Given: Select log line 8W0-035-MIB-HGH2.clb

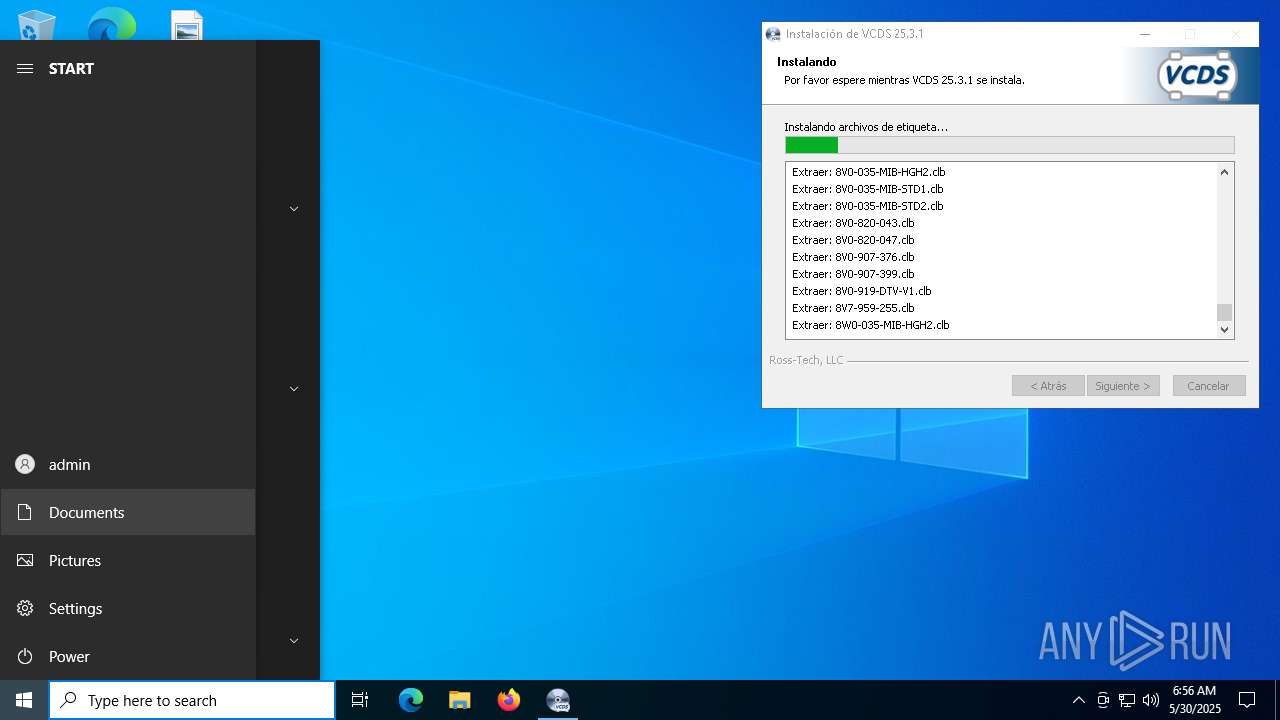Looking at the screenshot, I should 870,325.
